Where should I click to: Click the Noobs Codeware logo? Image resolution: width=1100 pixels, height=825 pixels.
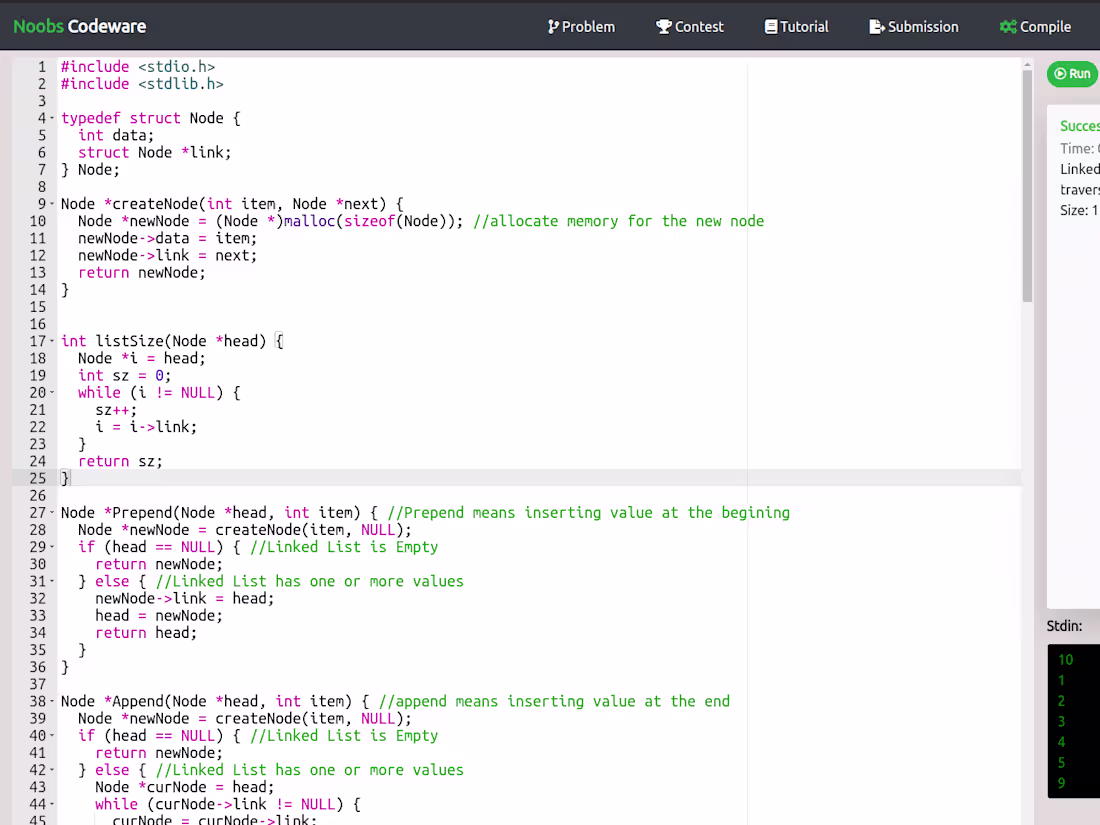tap(79, 26)
